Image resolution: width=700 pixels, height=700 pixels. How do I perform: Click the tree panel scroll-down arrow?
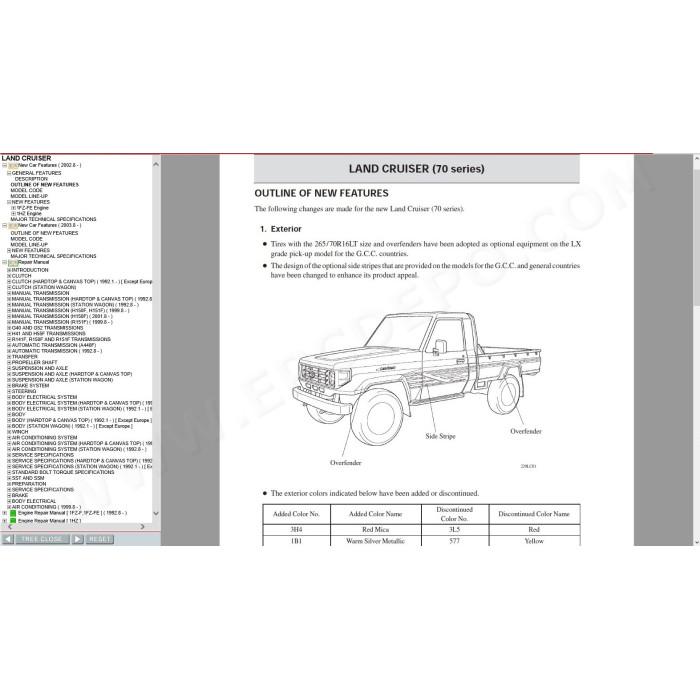click(x=156, y=513)
